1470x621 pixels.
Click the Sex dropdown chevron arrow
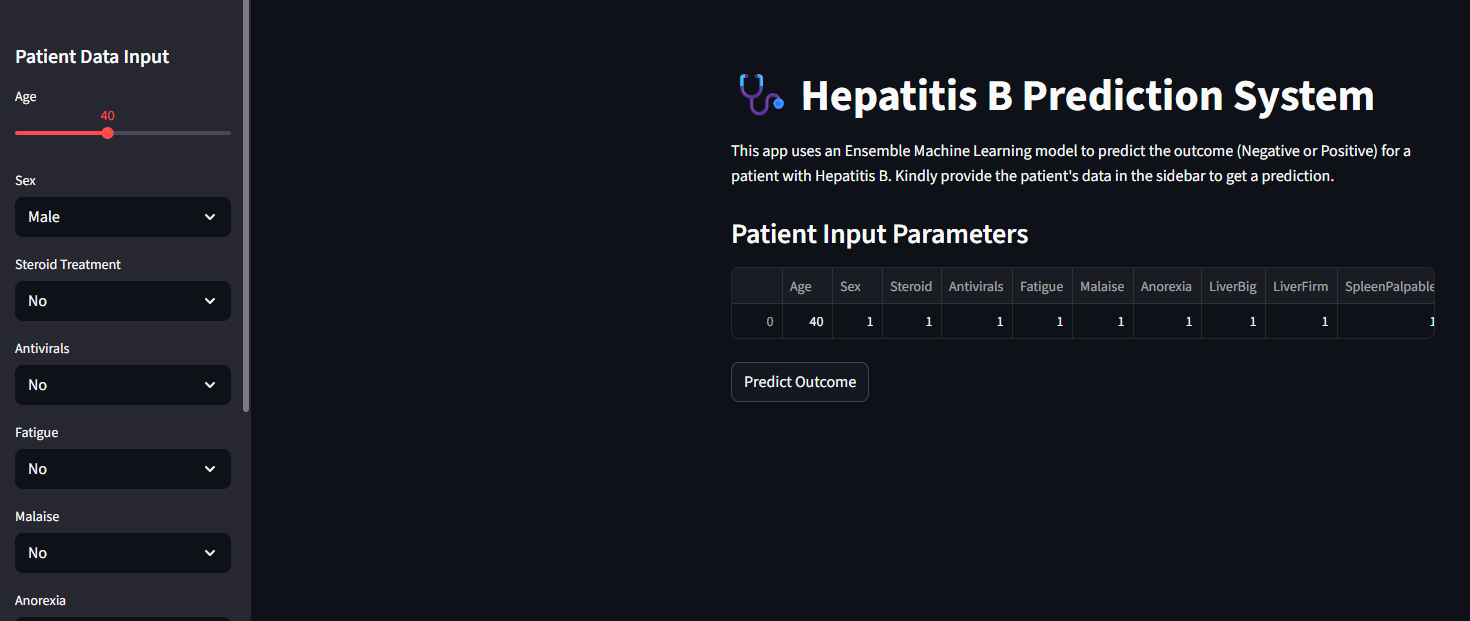coord(210,217)
